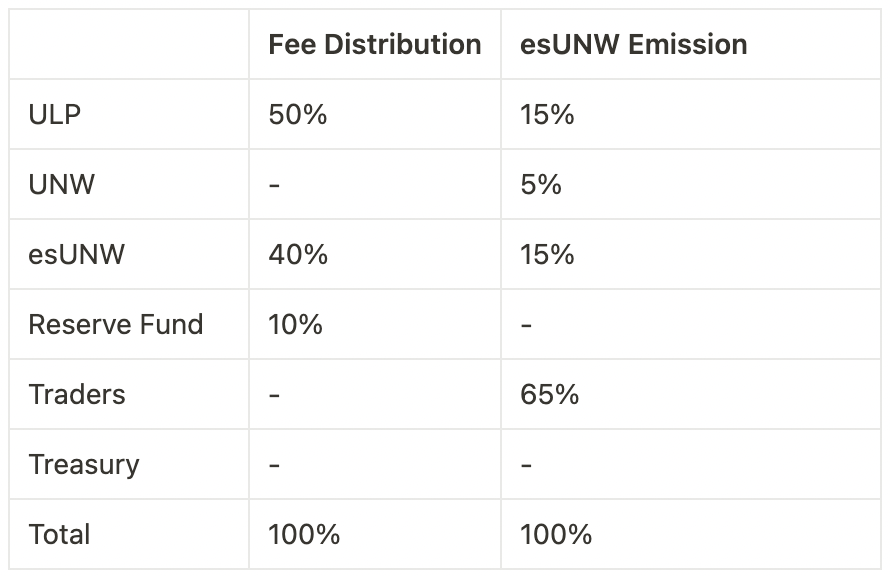Select the Treasury row label
The image size is (890, 576).
[83, 465]
